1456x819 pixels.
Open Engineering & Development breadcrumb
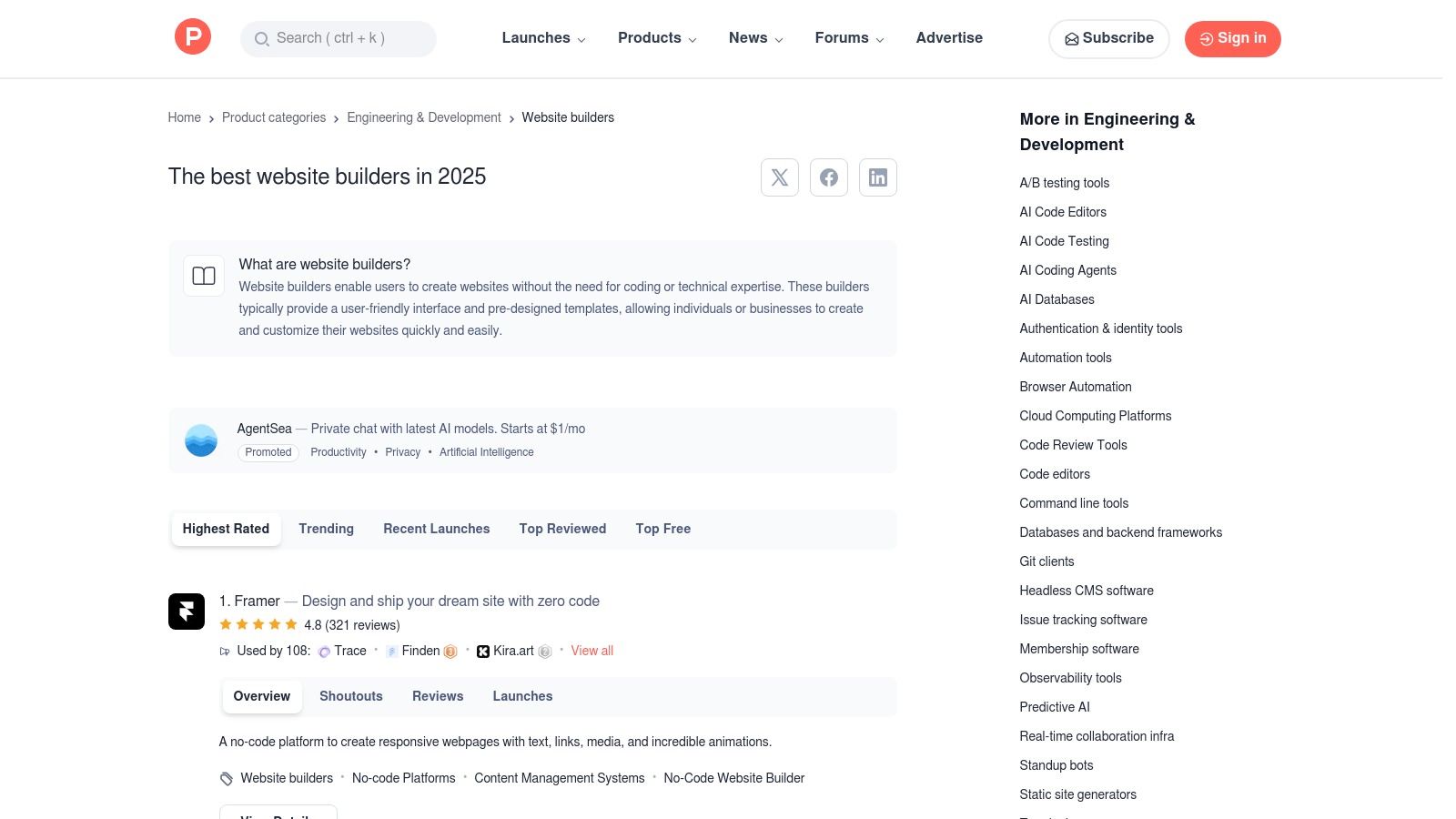(x=424, y=117)
